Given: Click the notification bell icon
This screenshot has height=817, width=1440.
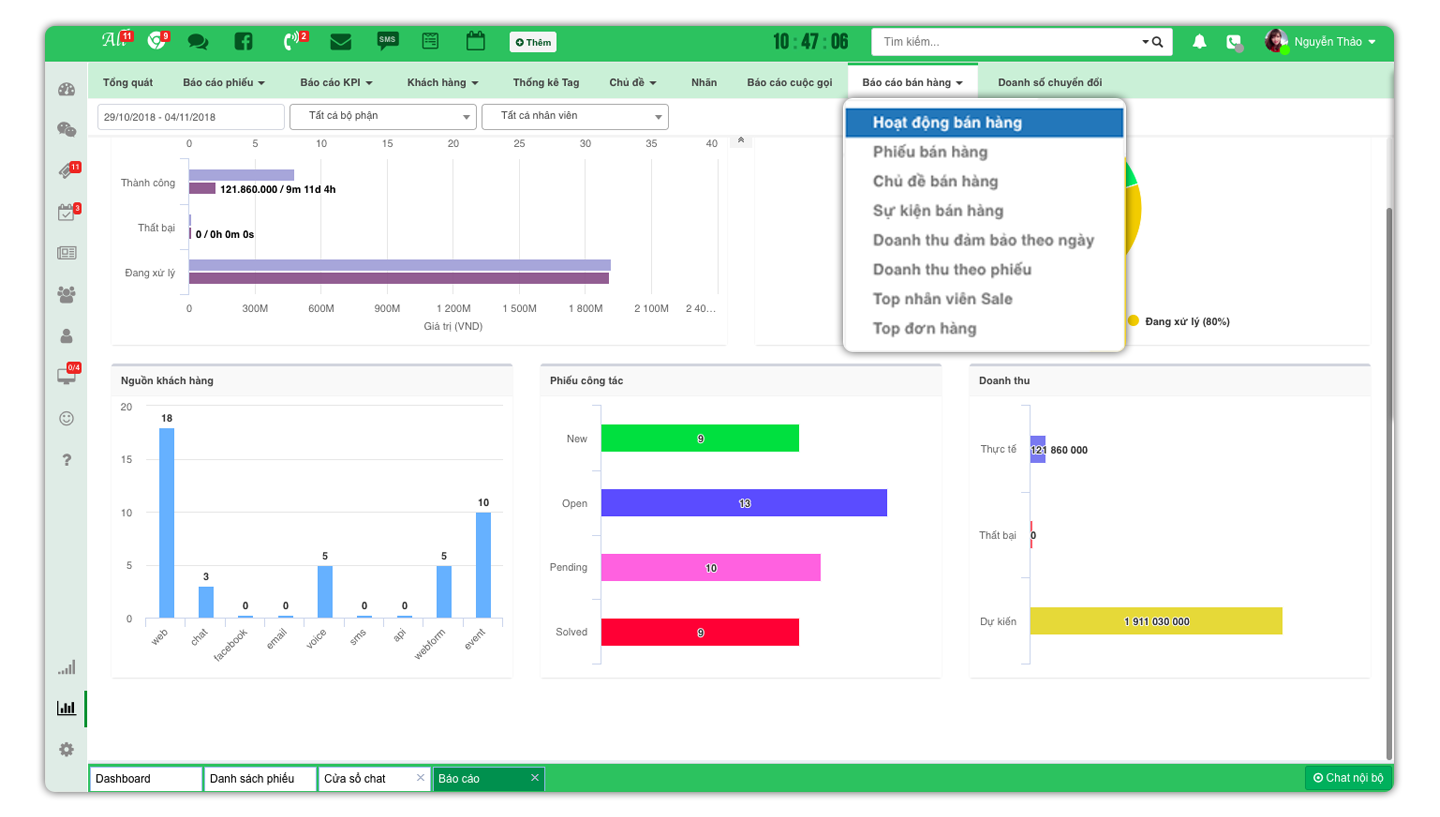Looking at the screenshot, I should 1200,42.
